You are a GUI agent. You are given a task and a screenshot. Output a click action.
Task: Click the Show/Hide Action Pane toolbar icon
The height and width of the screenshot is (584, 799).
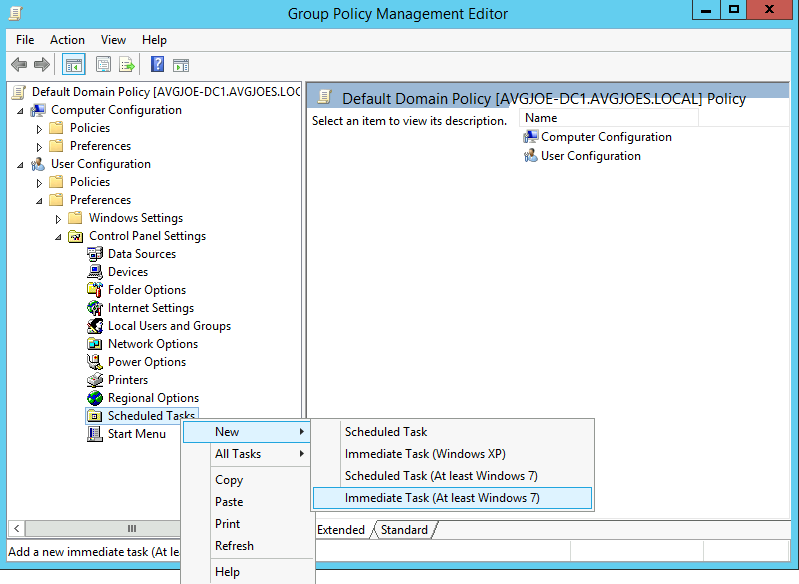click(181, 65)
